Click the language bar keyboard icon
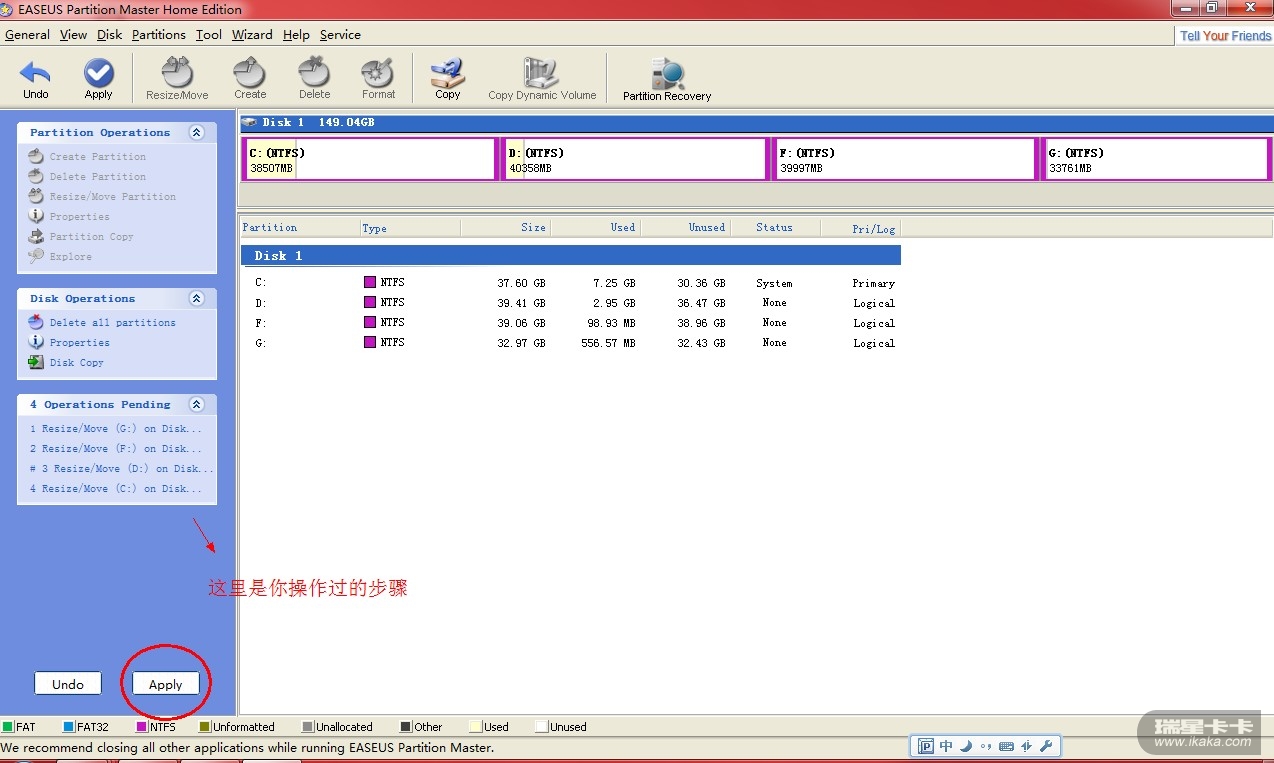This screenshot has width=1274, height=763. click(x=1006, y=746)
